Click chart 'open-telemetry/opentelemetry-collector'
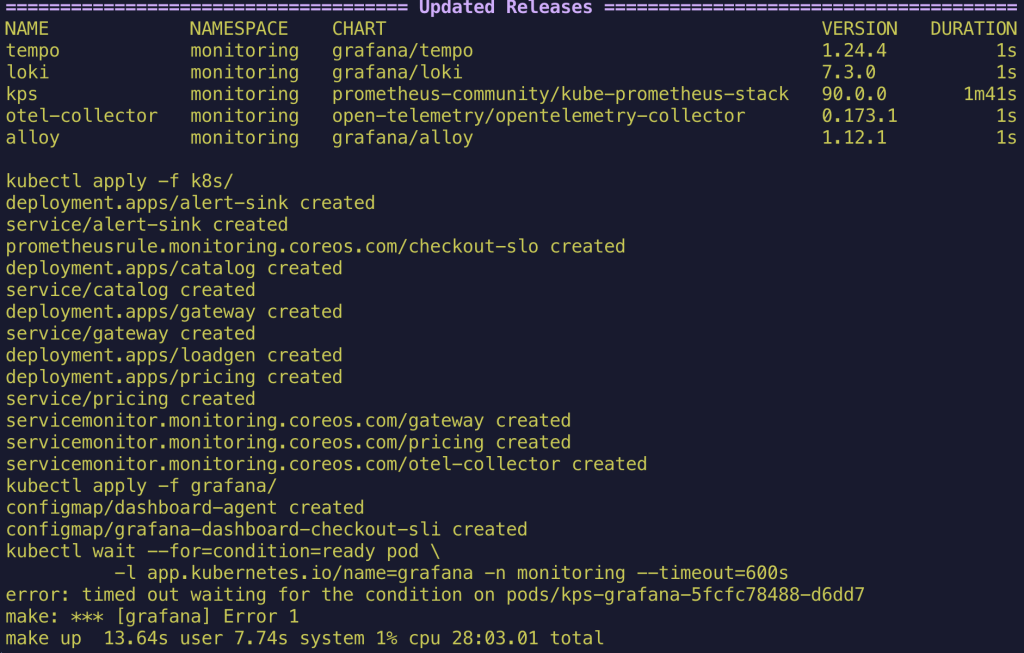 (x=539, y=116)
